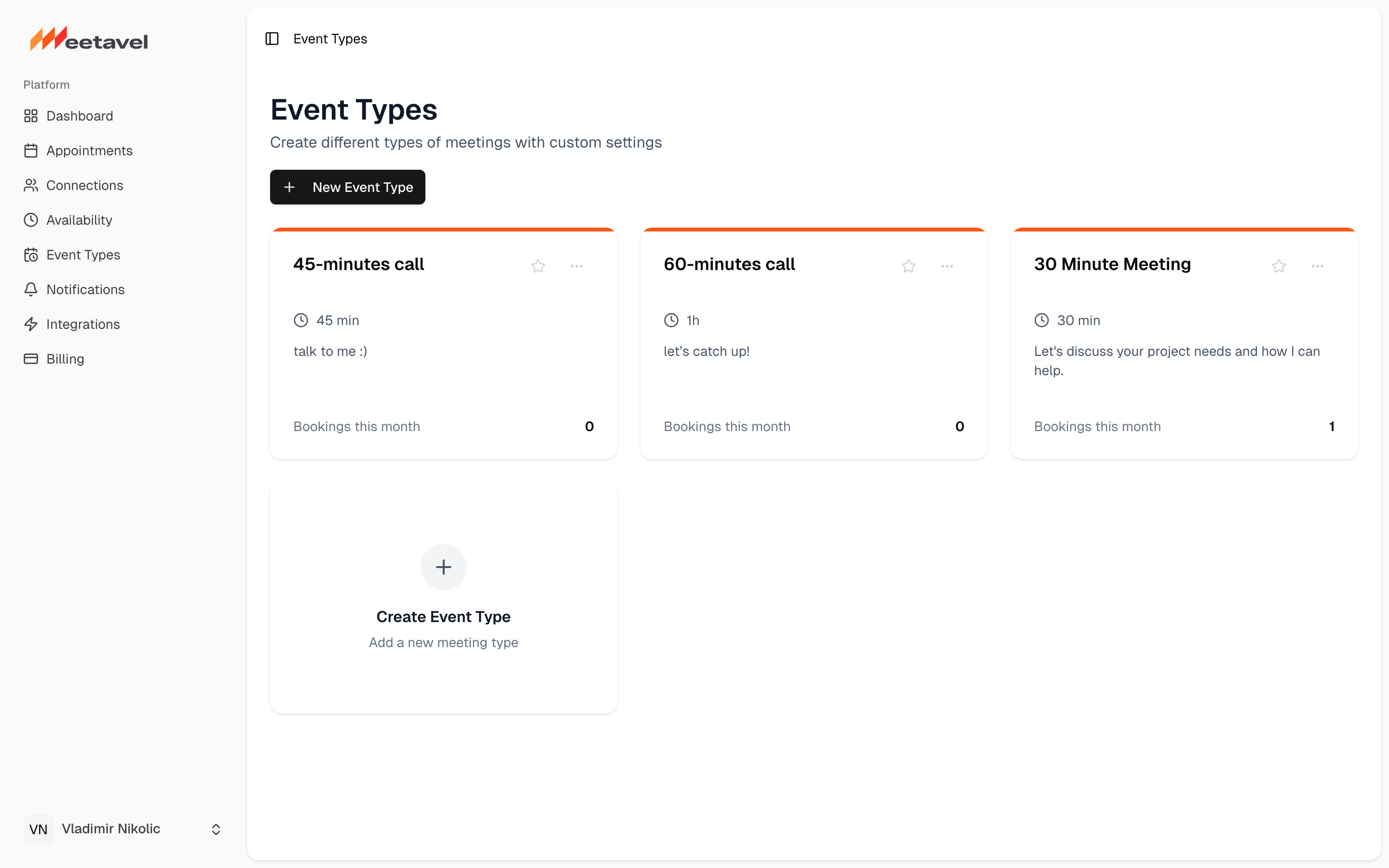Viewport: 1389px width, 868px height.
Task: Open Event Types from the top breadcrumb
Action: tap(330, 39)
